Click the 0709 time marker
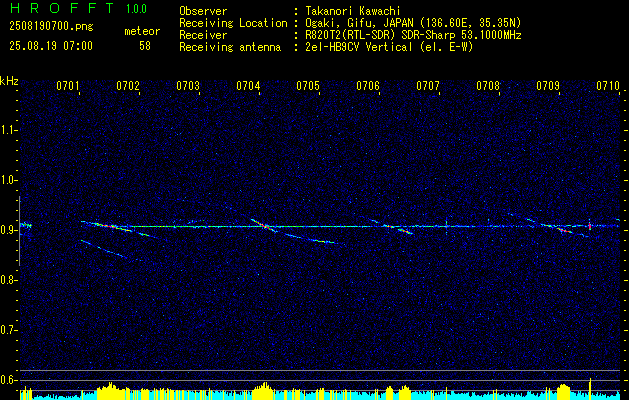The height and width of the screenshot is (400, 629). click(548, 85)
